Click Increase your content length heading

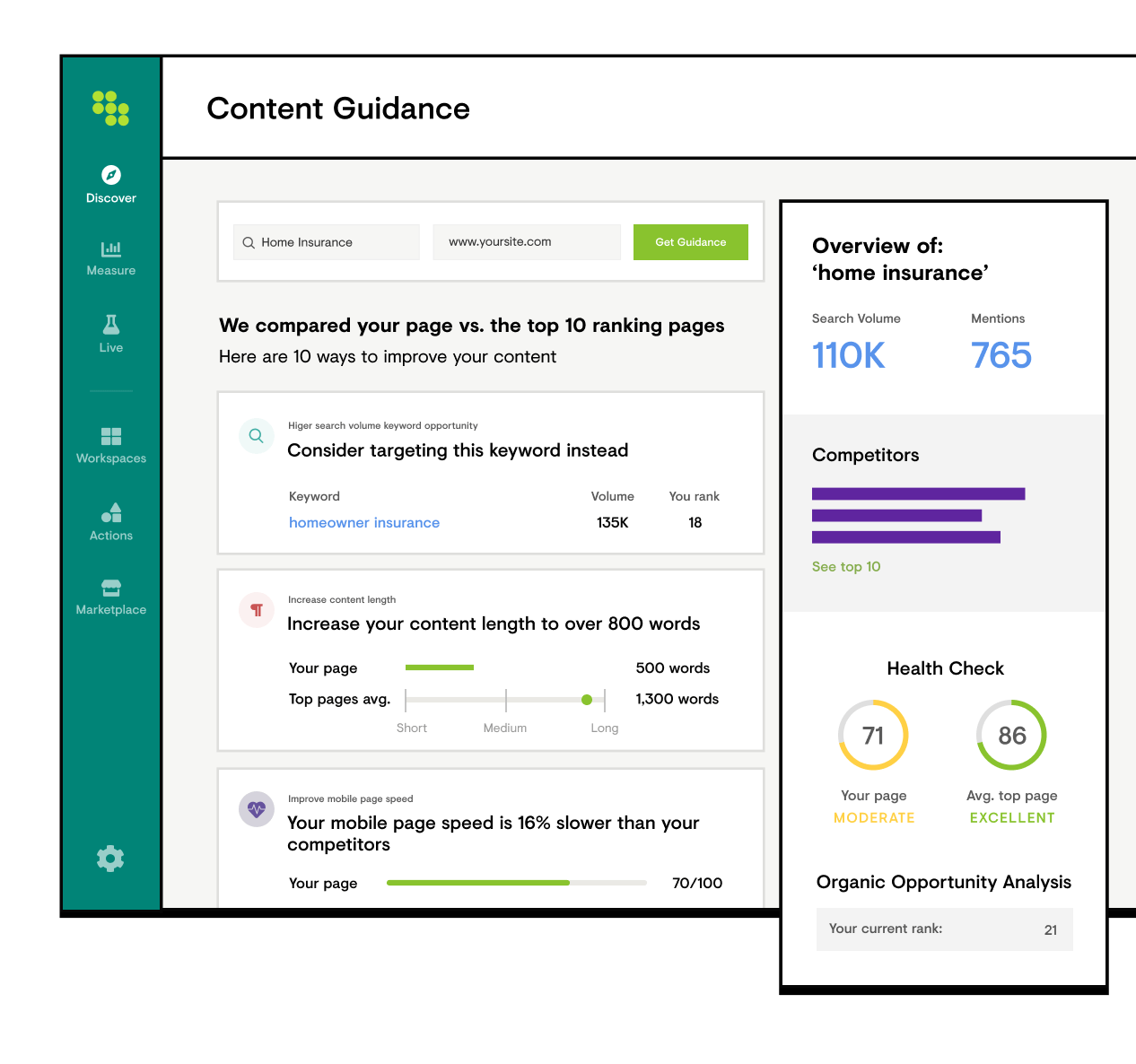[x=494, y=624]
